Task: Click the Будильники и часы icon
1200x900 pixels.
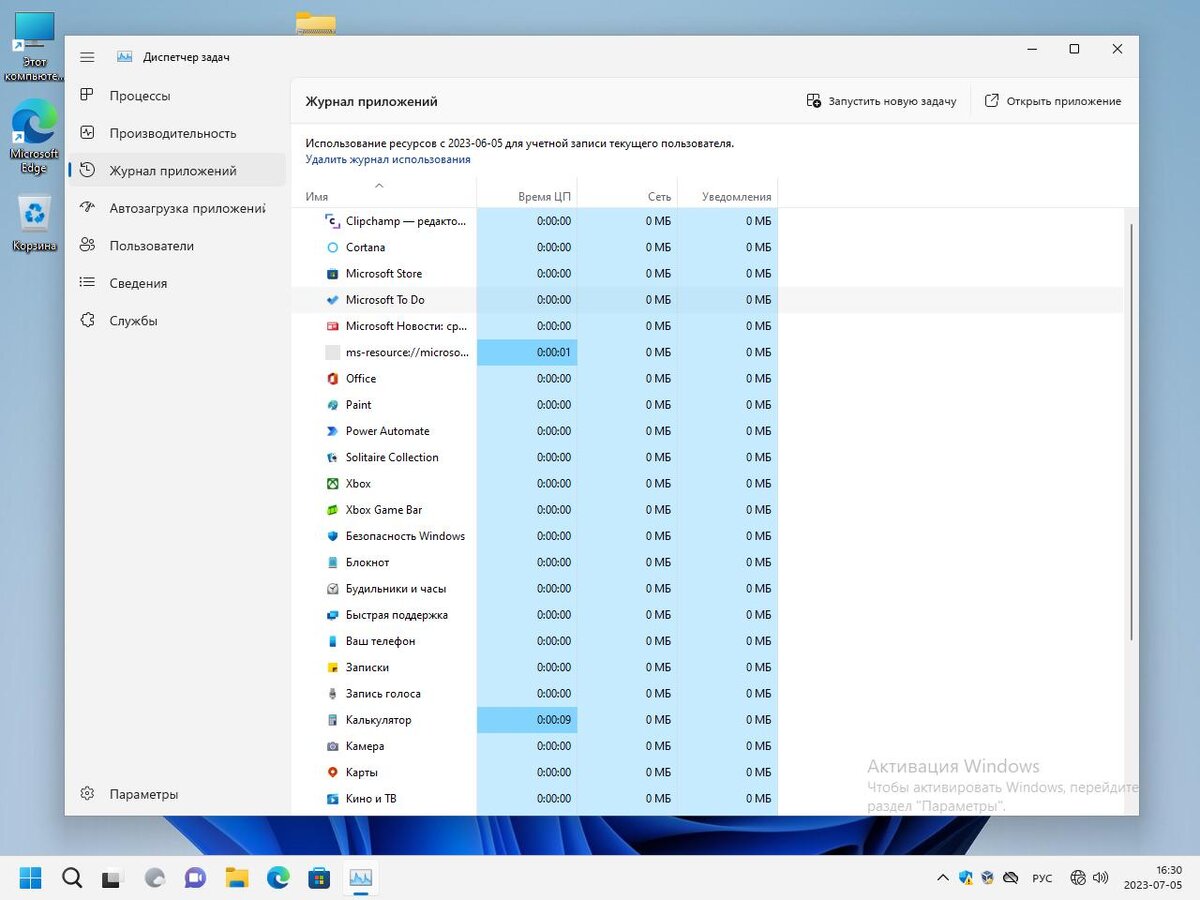Action: [333, 588]
